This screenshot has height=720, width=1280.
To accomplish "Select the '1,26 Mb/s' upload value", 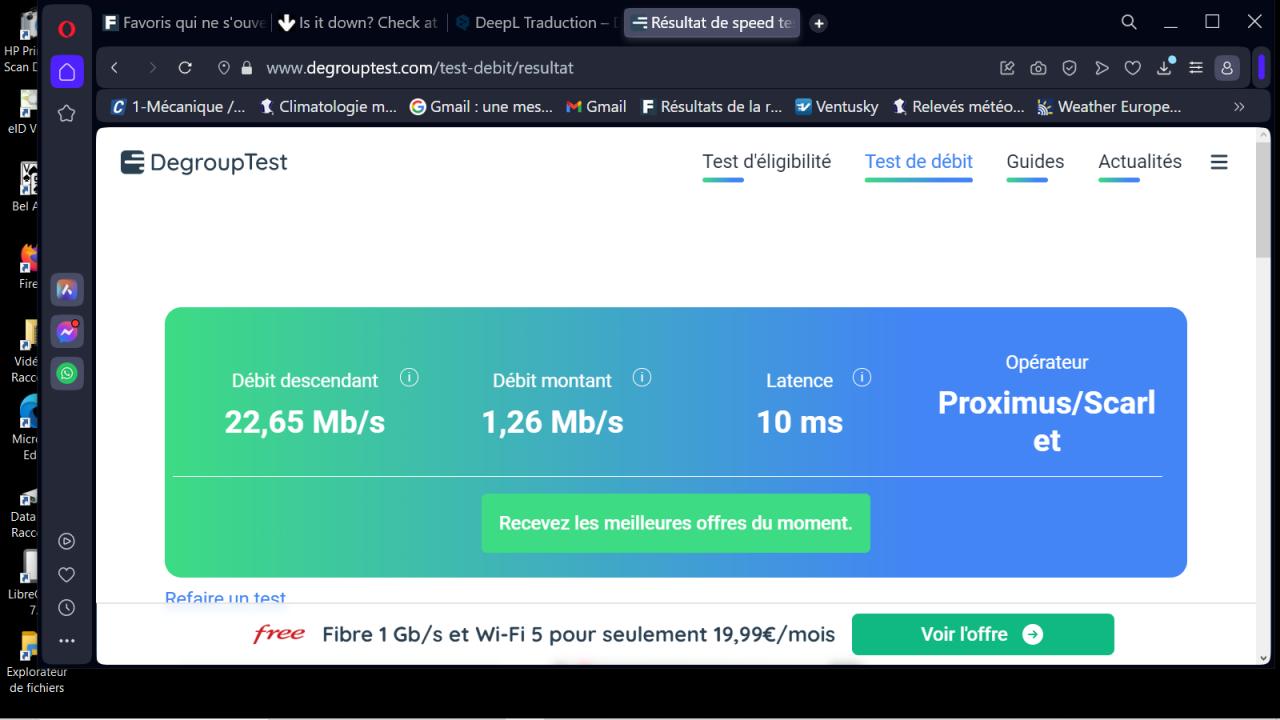I will click(x=553, y=422).
